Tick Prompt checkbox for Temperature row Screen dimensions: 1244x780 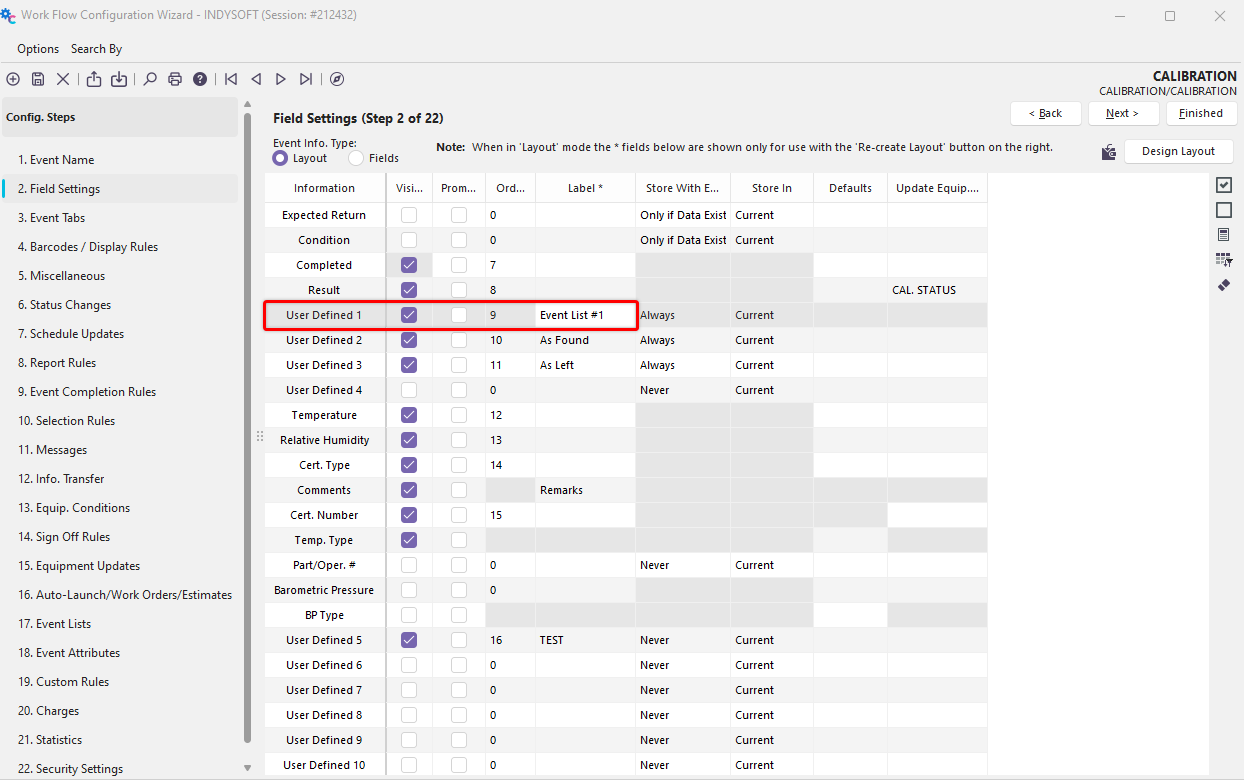click(458, 415)
